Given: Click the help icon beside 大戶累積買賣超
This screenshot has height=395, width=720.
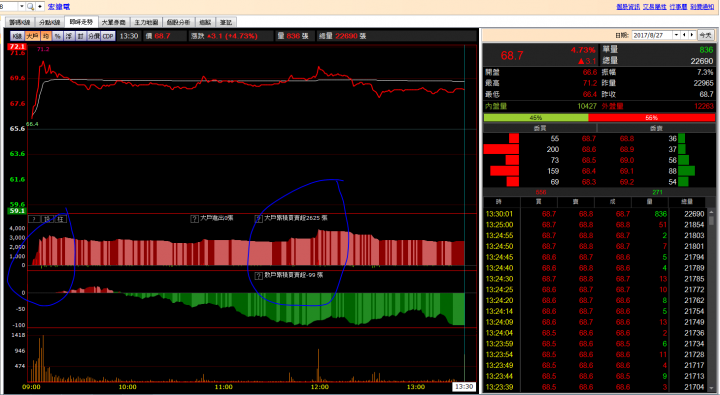Looking at the screenshot, I should tap(259, 219).
